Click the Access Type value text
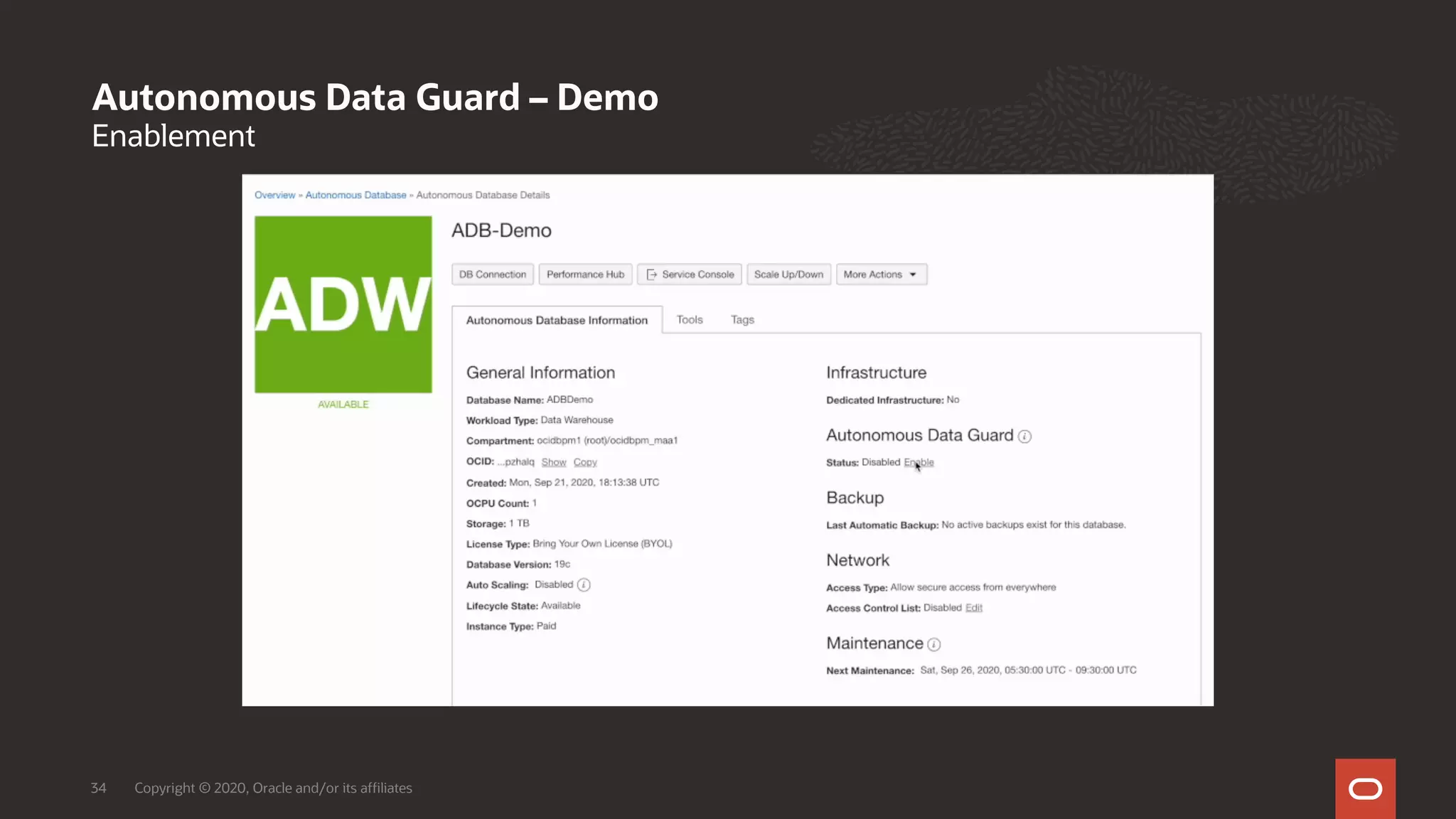The image size is (1456, 819). pyautogui.click(x=973, y=587)
